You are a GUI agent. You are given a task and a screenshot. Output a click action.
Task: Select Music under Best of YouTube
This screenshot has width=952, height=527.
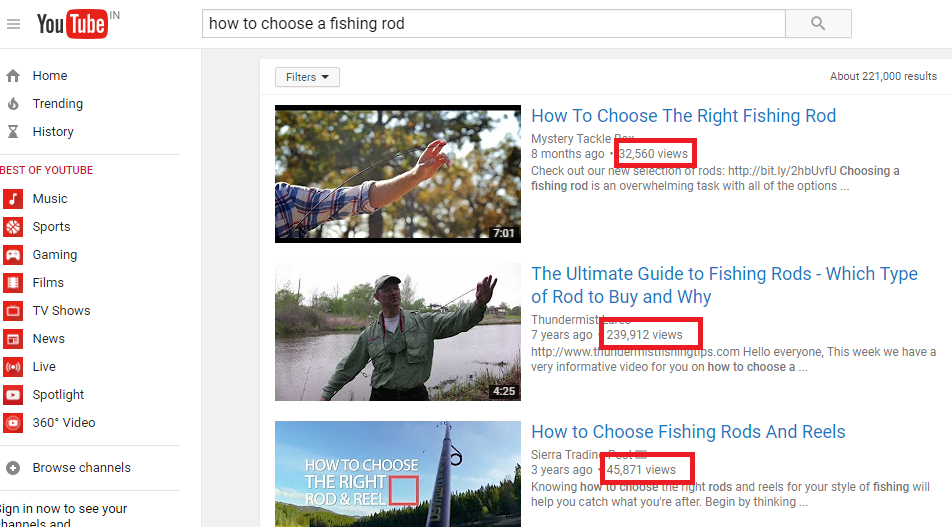click(50, 199)
